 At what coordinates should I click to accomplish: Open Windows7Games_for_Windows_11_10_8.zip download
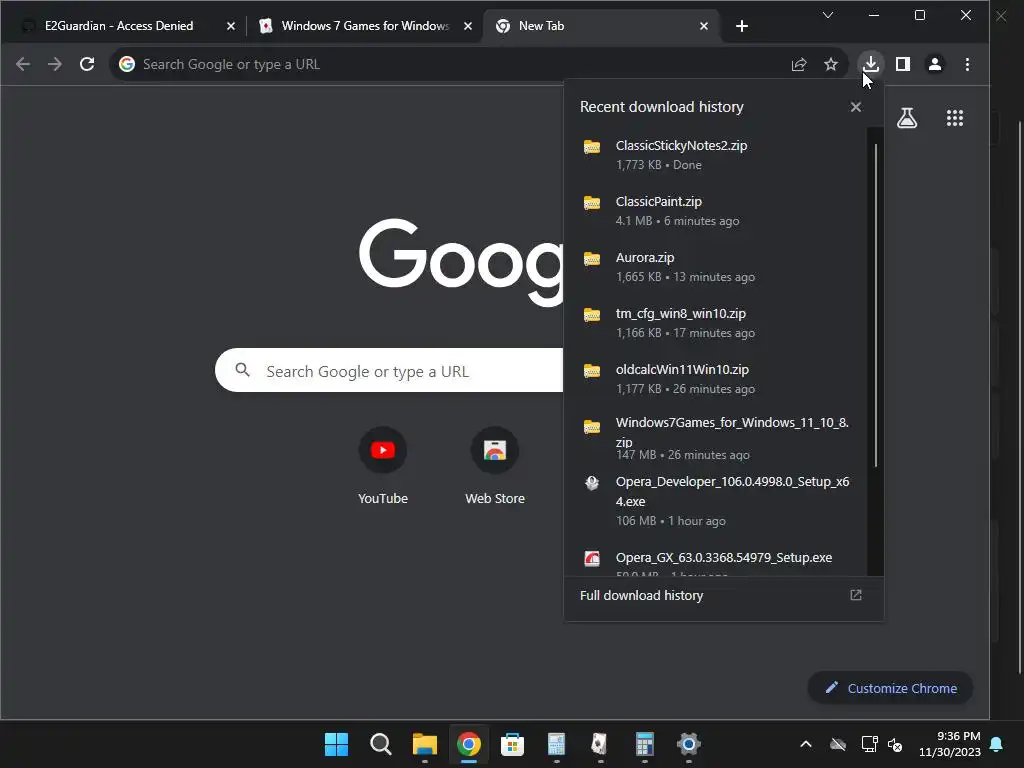click(x=716, y=438)
